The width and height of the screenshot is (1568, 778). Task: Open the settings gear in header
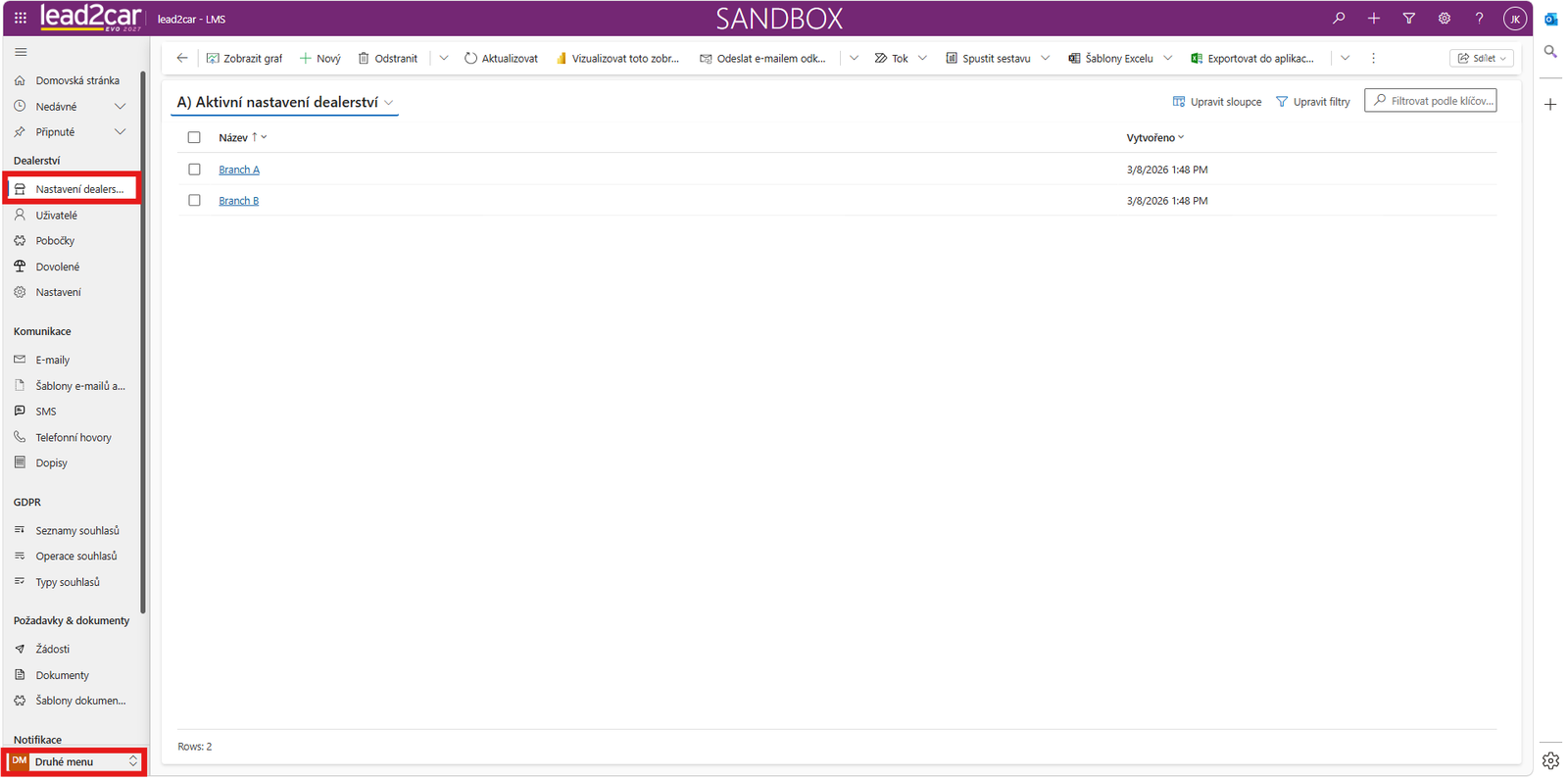[x=1445, y=18]
